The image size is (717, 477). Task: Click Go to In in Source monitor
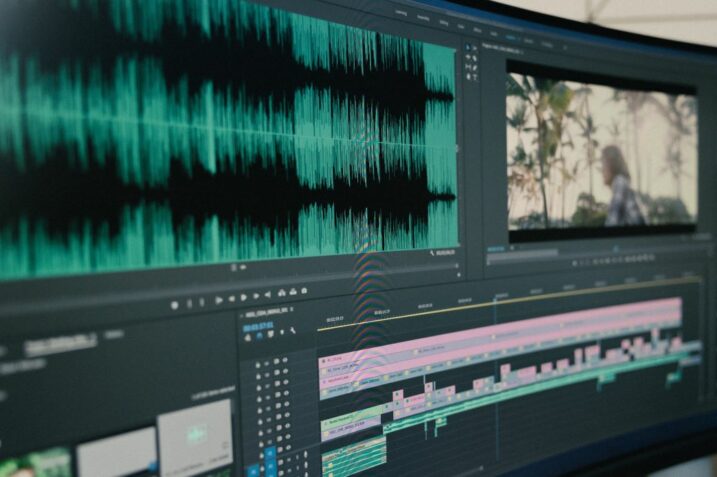tap(219, 300)
